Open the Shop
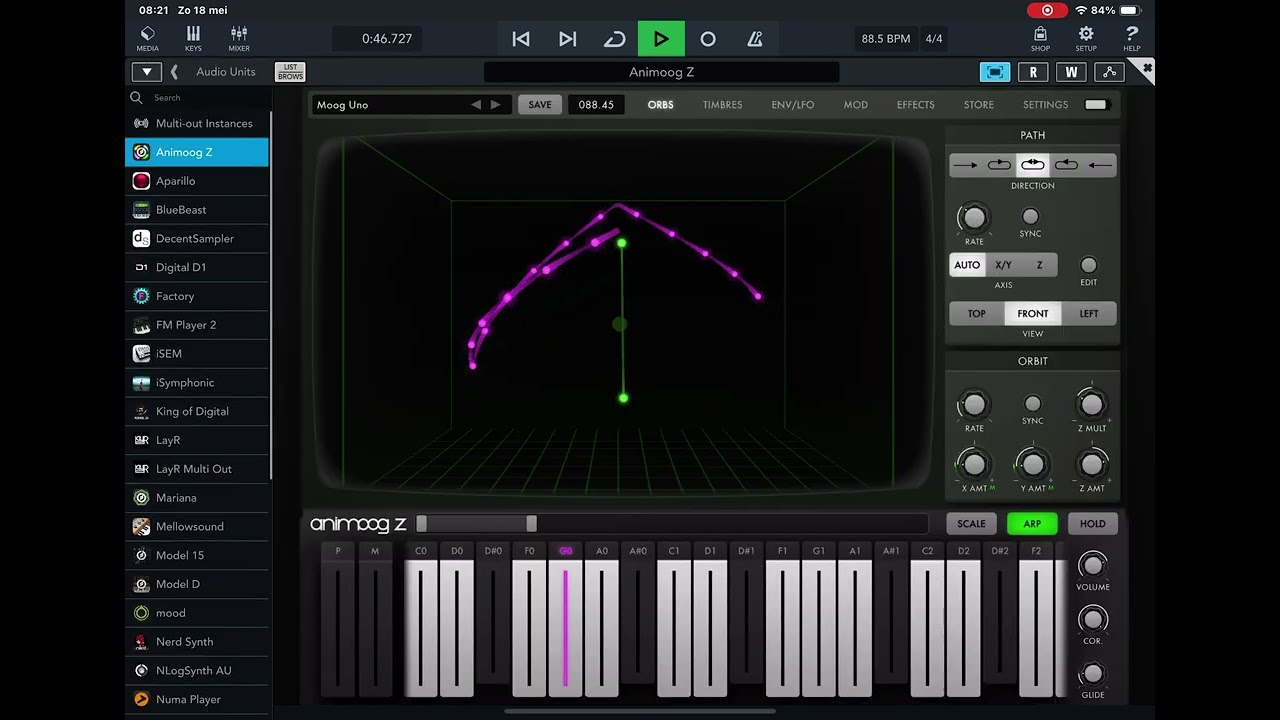Screen dimensions: 1280x720 pyautogui.click(x=1040, y=38)
